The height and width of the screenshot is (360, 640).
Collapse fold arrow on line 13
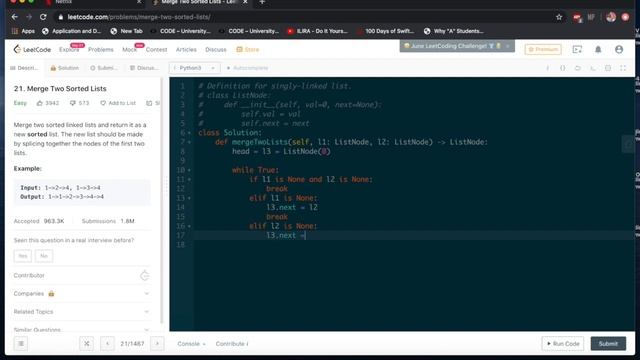pyautogui.click(x=189, y=198)
